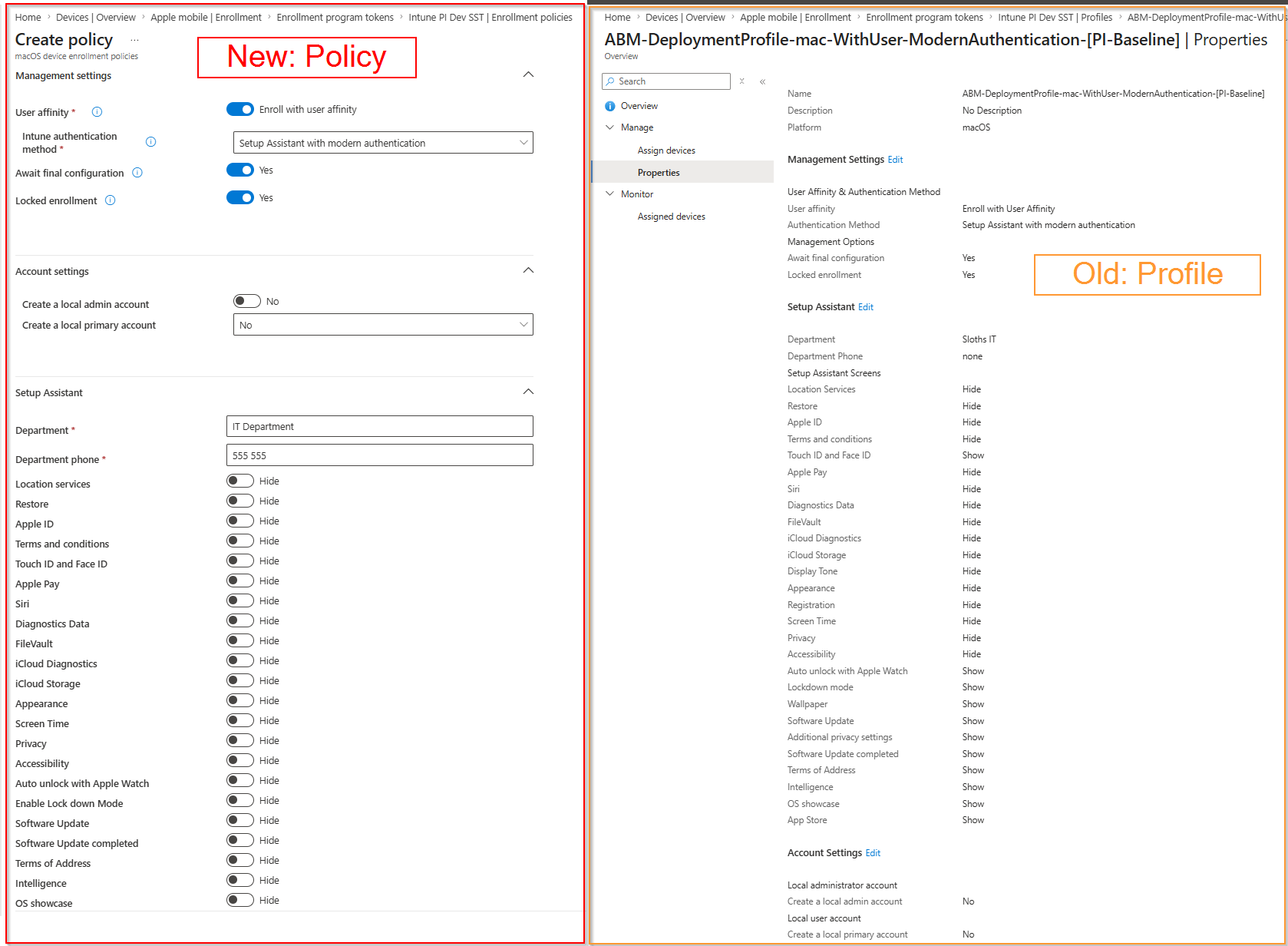Edit Management Settings in Profile pane
The width and height of the screenshot is (1288, 946).
[895, 160]
